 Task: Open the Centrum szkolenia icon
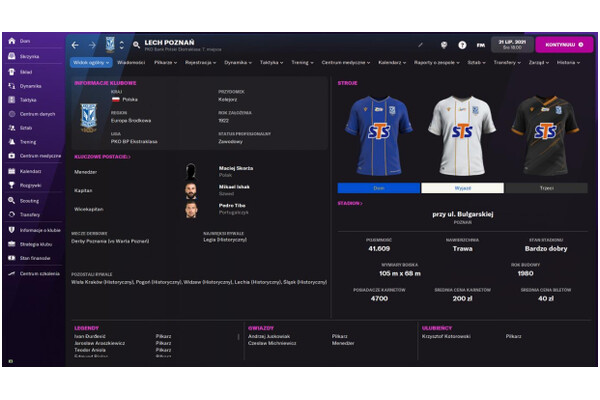tap(11, 273)
